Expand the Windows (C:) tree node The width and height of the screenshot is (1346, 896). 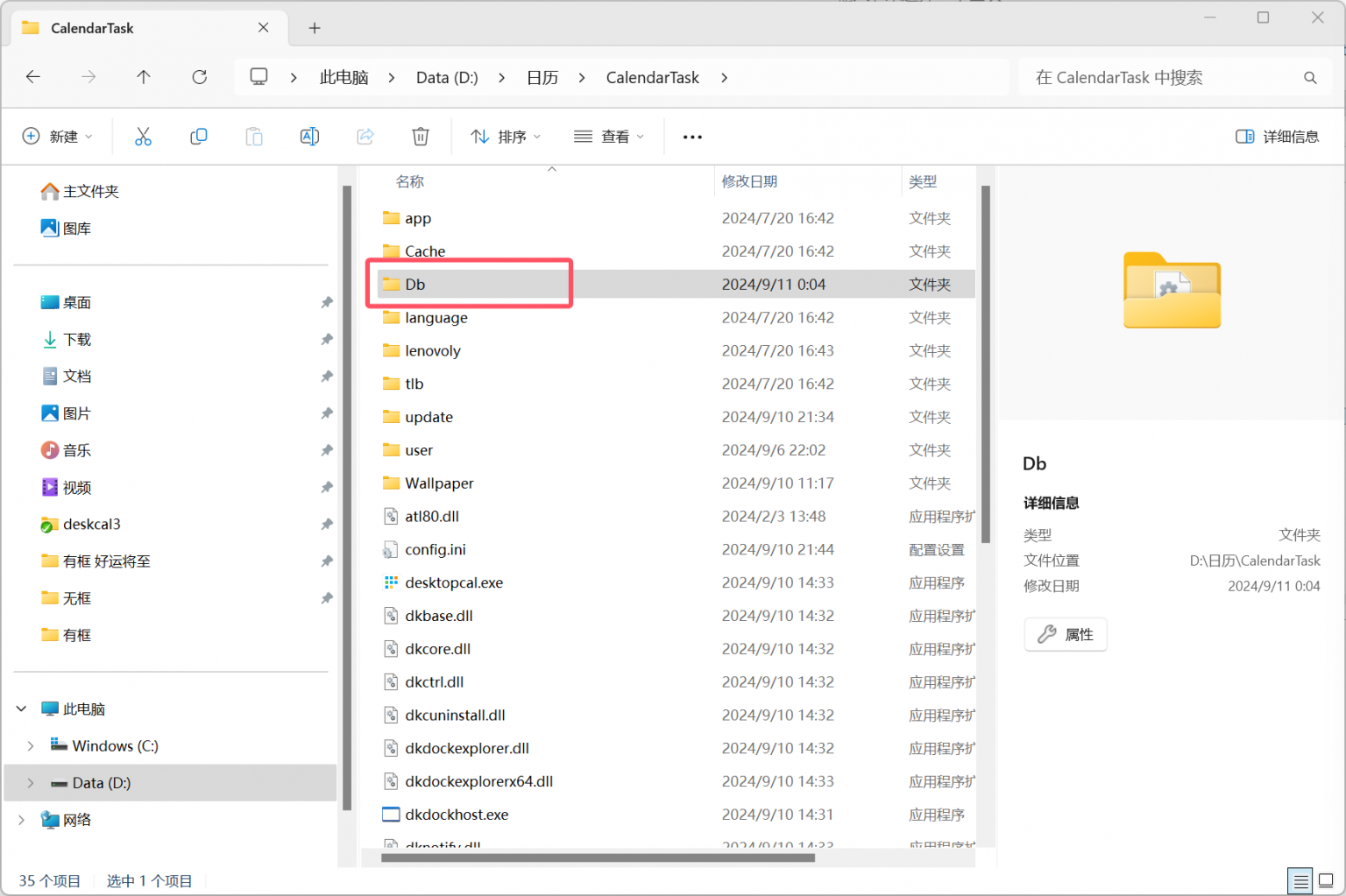pos(31,746)
